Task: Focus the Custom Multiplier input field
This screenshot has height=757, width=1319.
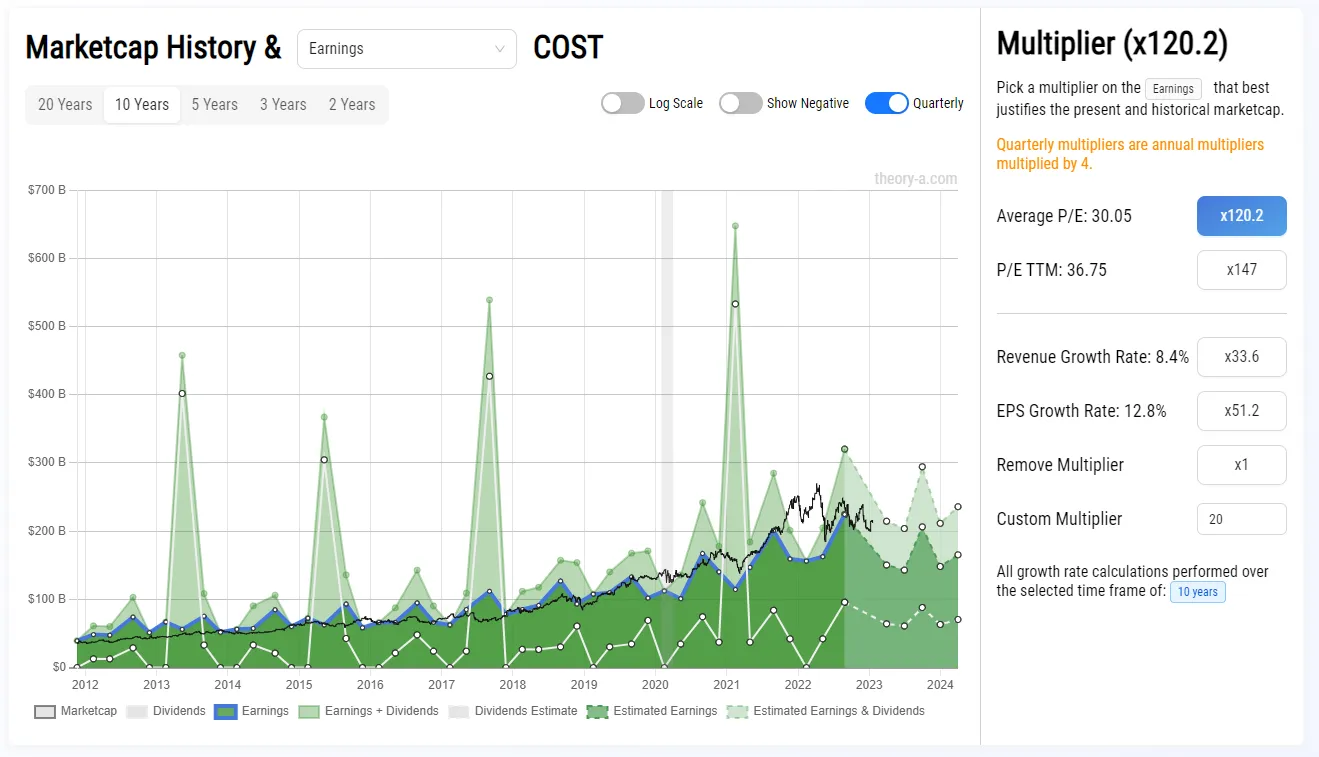Action: point(1241,519)
